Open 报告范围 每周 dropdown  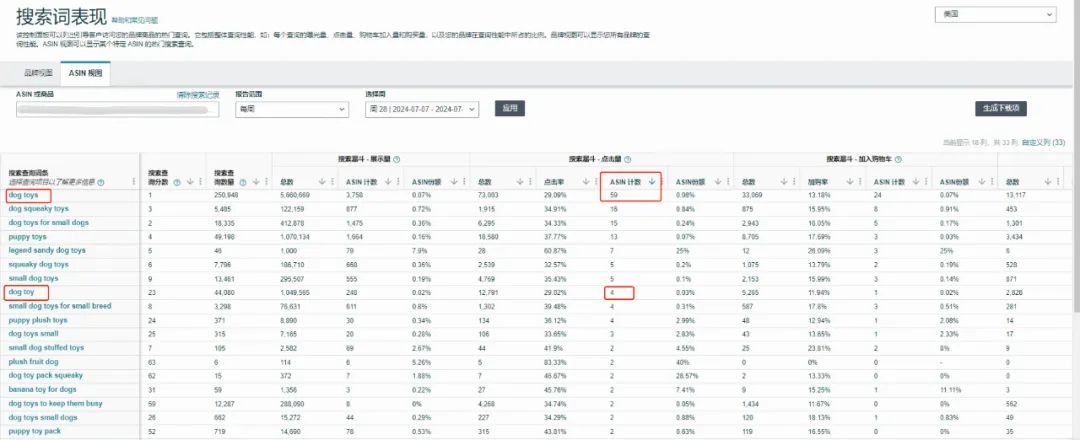(292, 109)
